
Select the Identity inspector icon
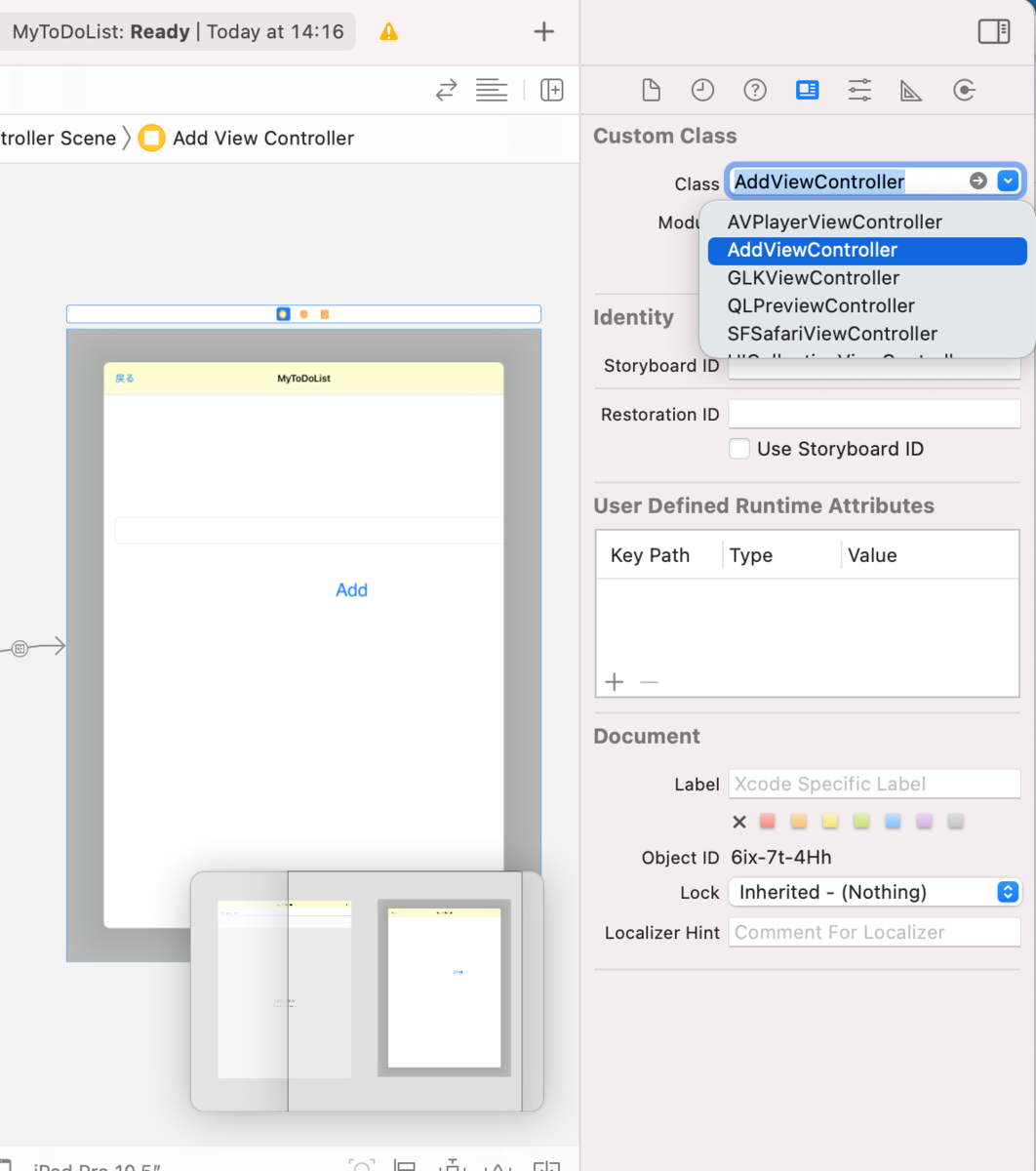[x=807, y=91]
